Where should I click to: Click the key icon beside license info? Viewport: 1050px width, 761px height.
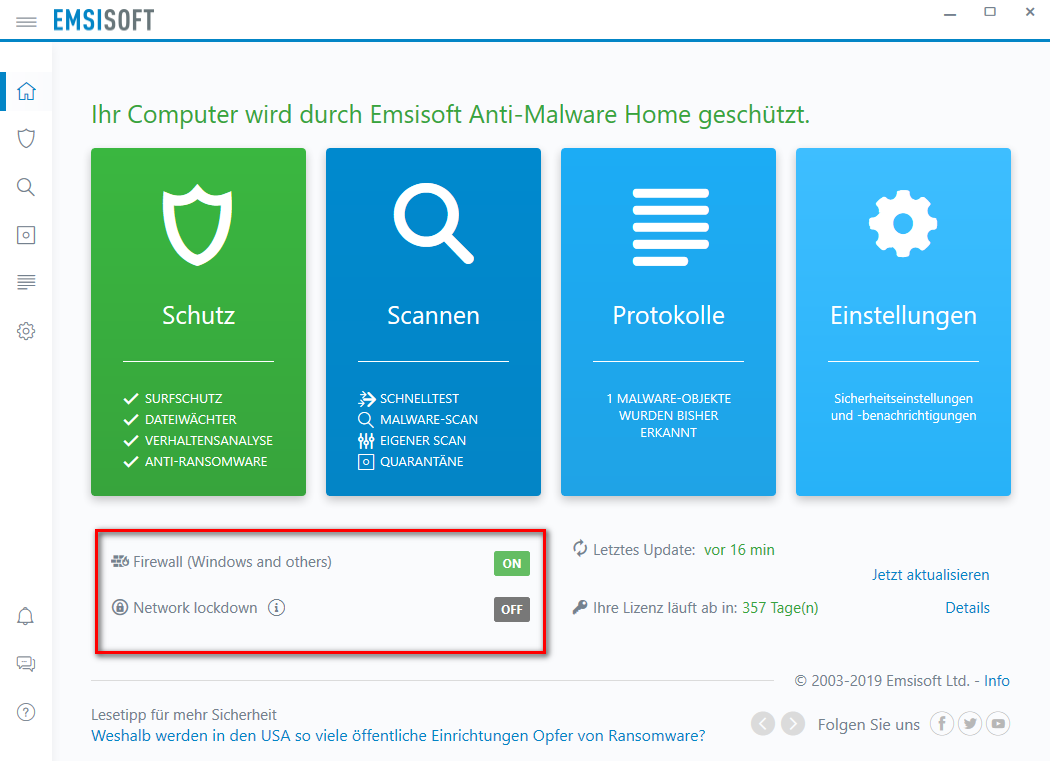tap(580, 608)
